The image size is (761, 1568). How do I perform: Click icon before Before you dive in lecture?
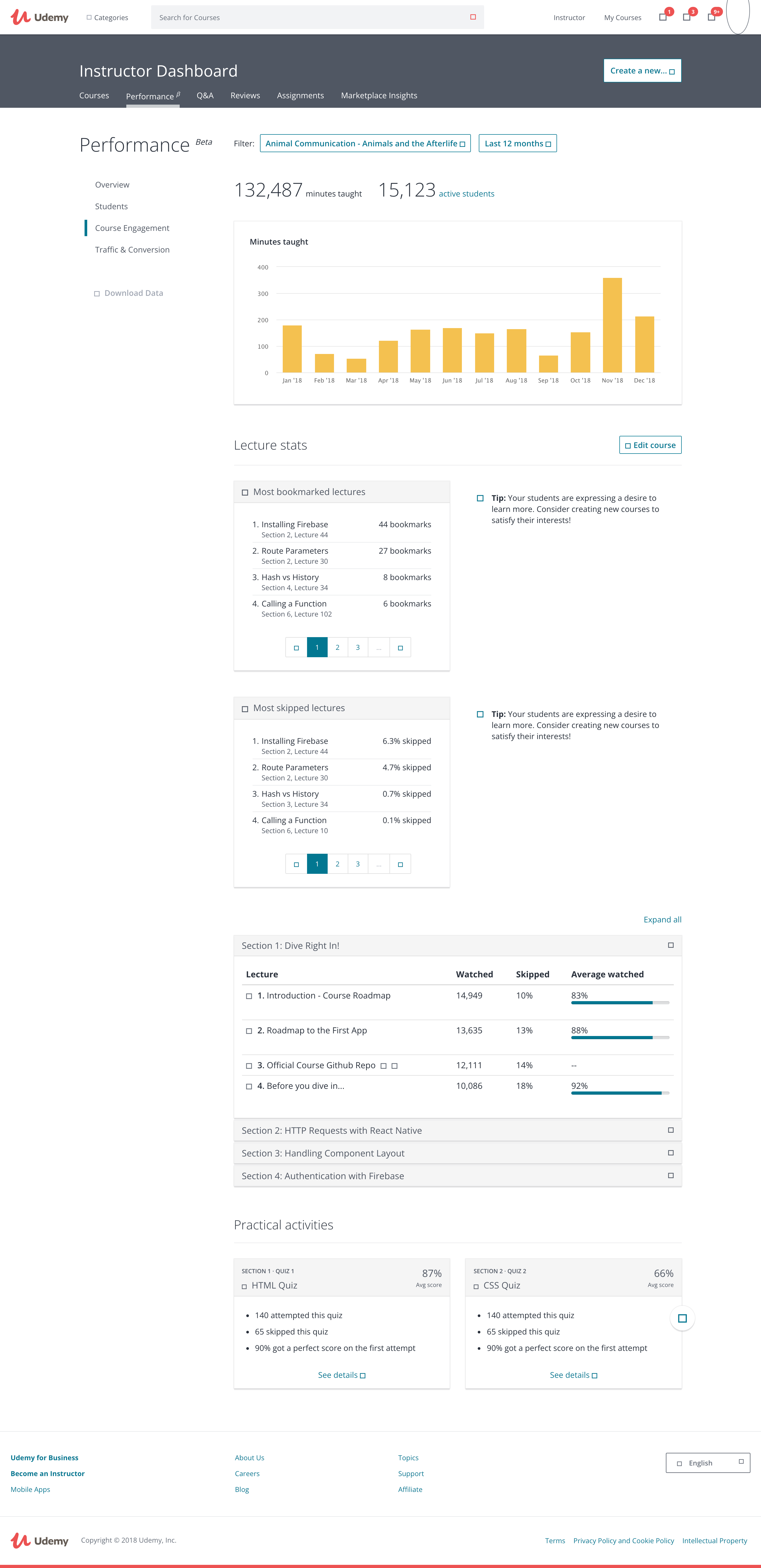pos(249,1086)
